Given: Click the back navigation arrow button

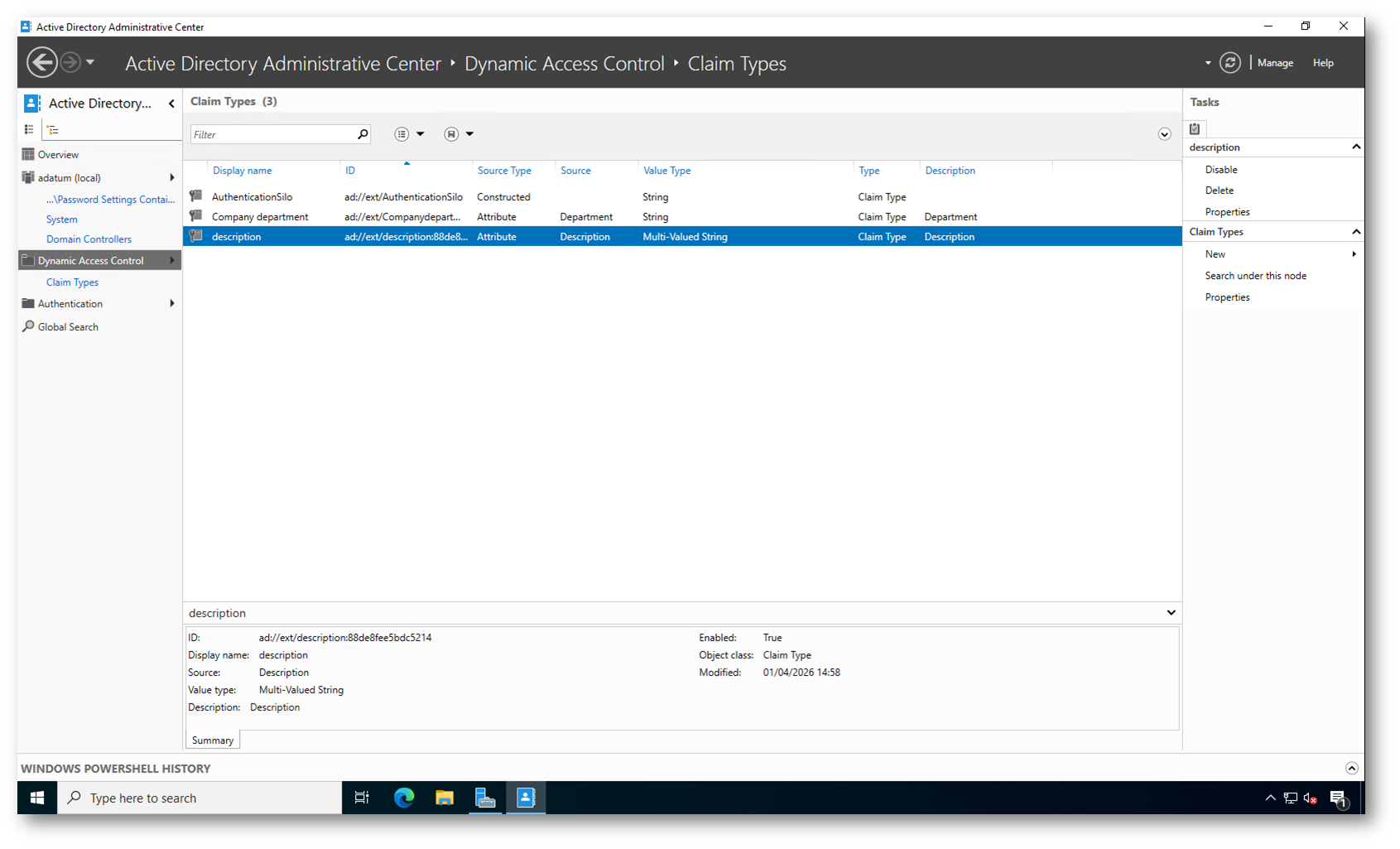Looking at the screenshot, I should [41, 63].
